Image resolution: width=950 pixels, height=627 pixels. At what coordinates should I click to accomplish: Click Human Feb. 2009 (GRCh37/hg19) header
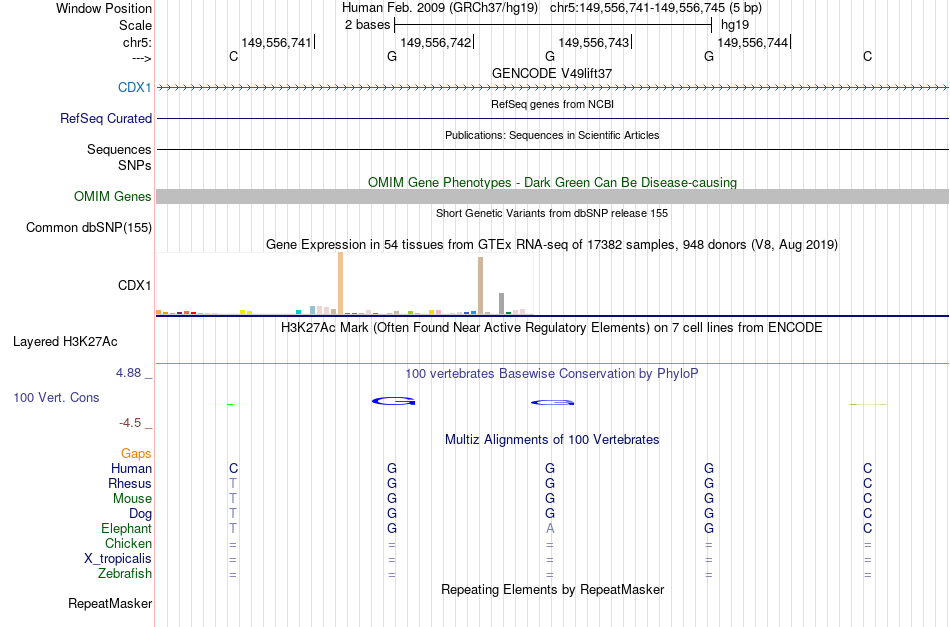[440, 8]
